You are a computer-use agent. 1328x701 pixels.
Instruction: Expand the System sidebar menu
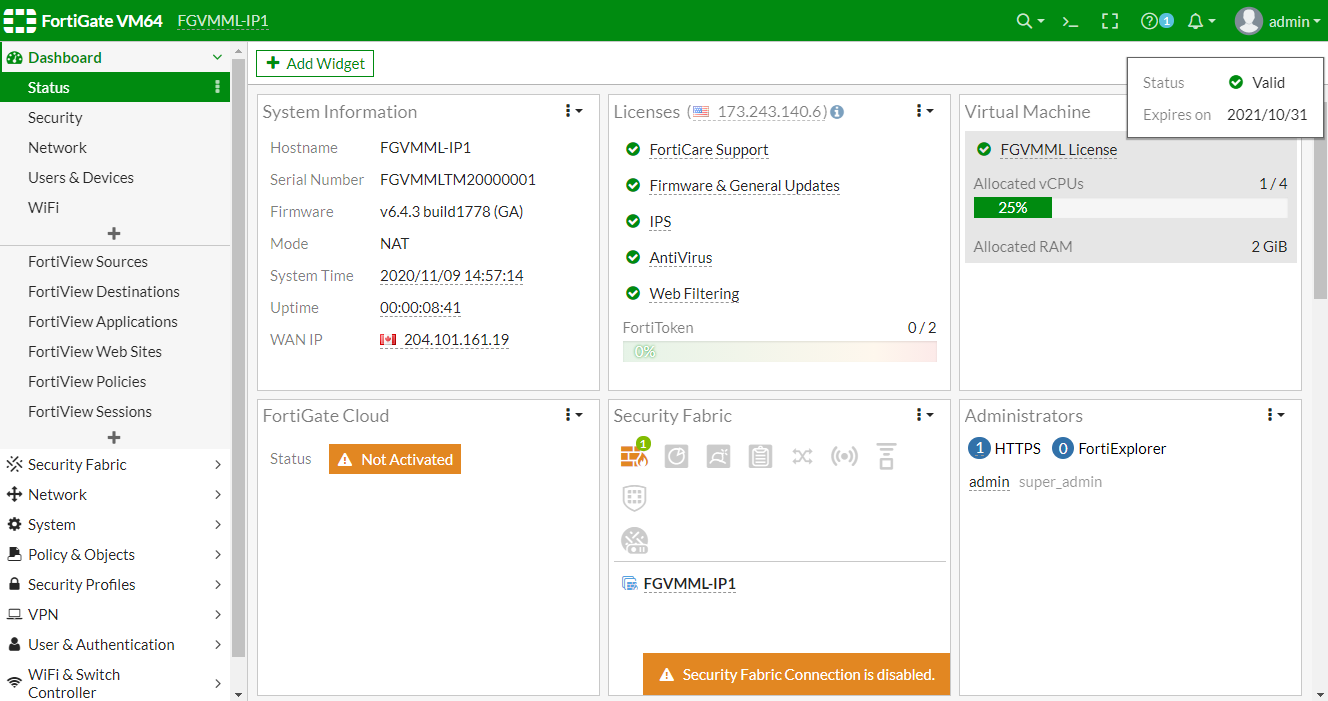pyautogui.click(x=115, y=524)
